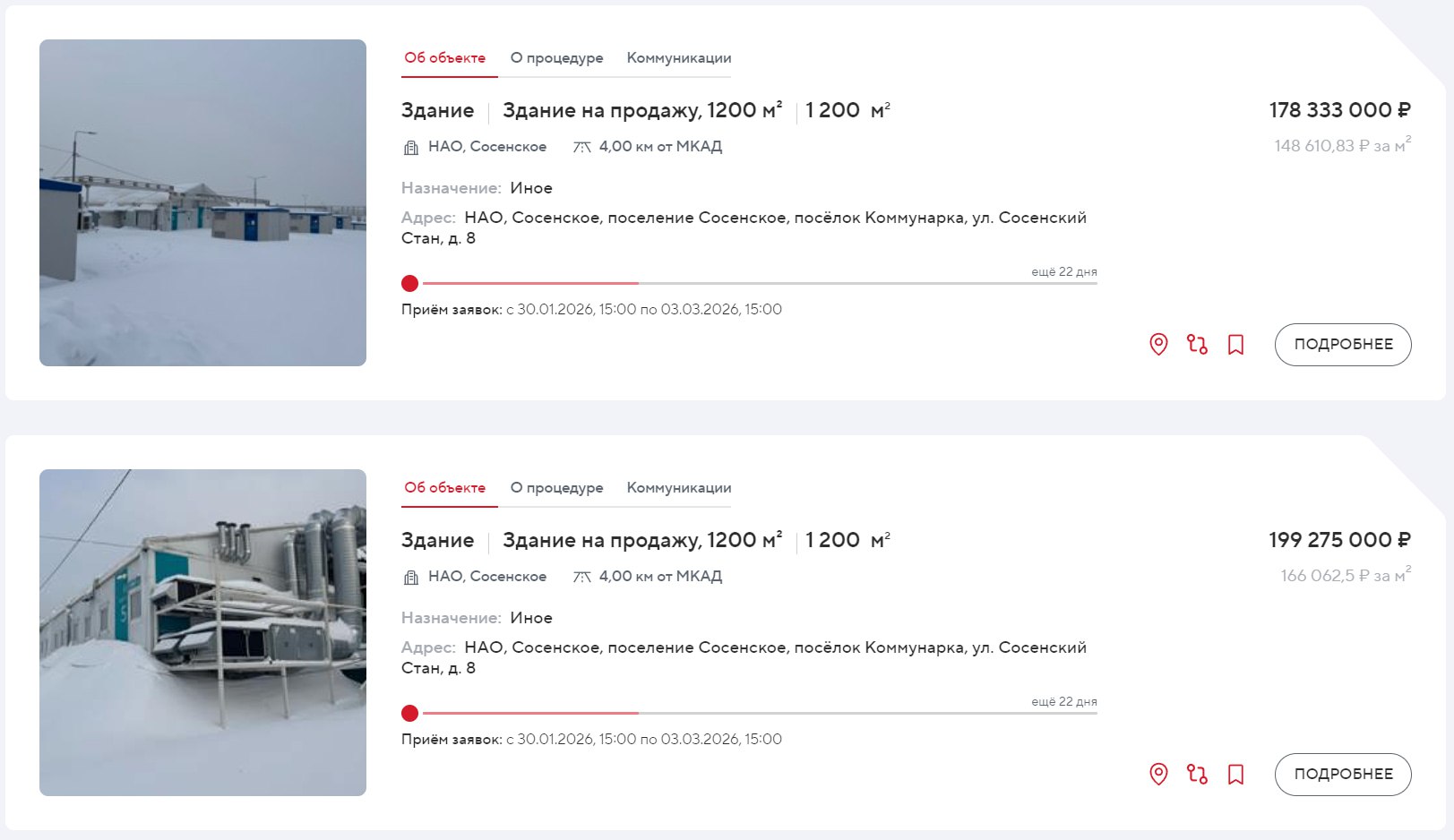Image resolution: width=1454 pixels, height=840 pixels.
Task: Click the Здание на продажу, 1200 м² title link
Action: coord(643,110)
